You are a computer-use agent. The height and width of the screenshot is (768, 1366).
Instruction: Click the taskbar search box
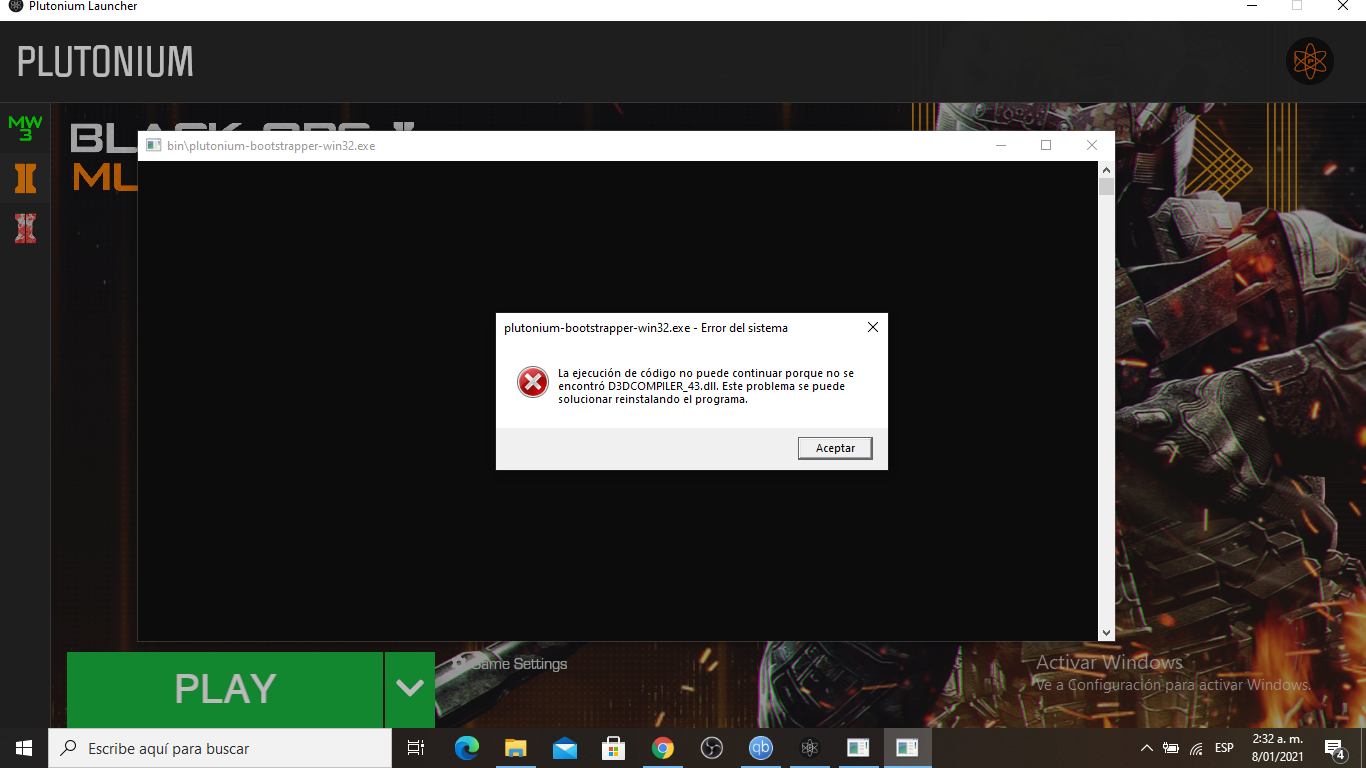(x=220, y=748)
